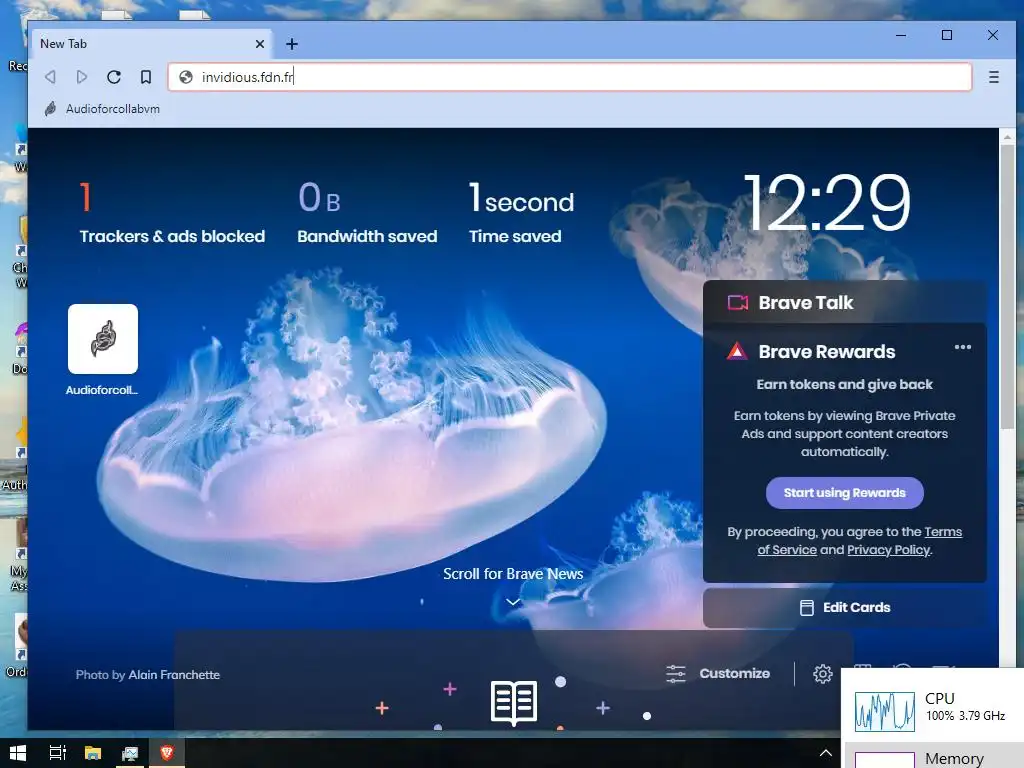Open the Audioforcollabvm bookmark in bookmarks bar
The width and height of the screenshot is (1024, 768).
pyautogui.click(x=103, y=109)
